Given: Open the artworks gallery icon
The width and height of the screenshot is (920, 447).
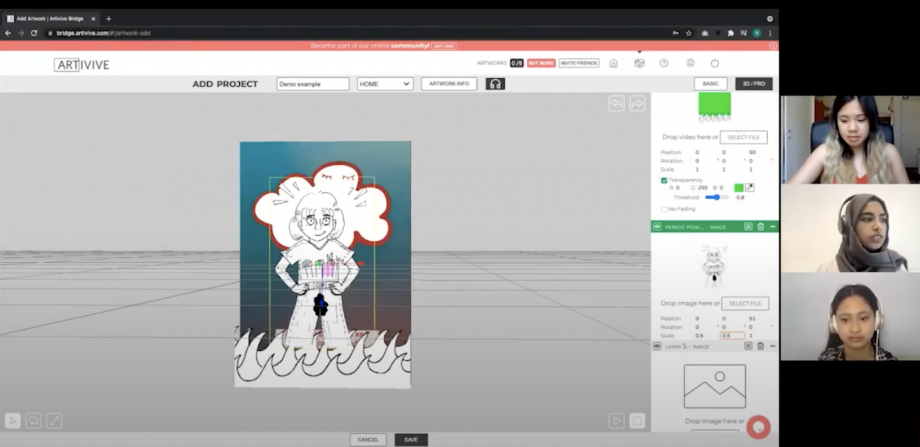Looking at the screenshot, I should pos(639,63).
